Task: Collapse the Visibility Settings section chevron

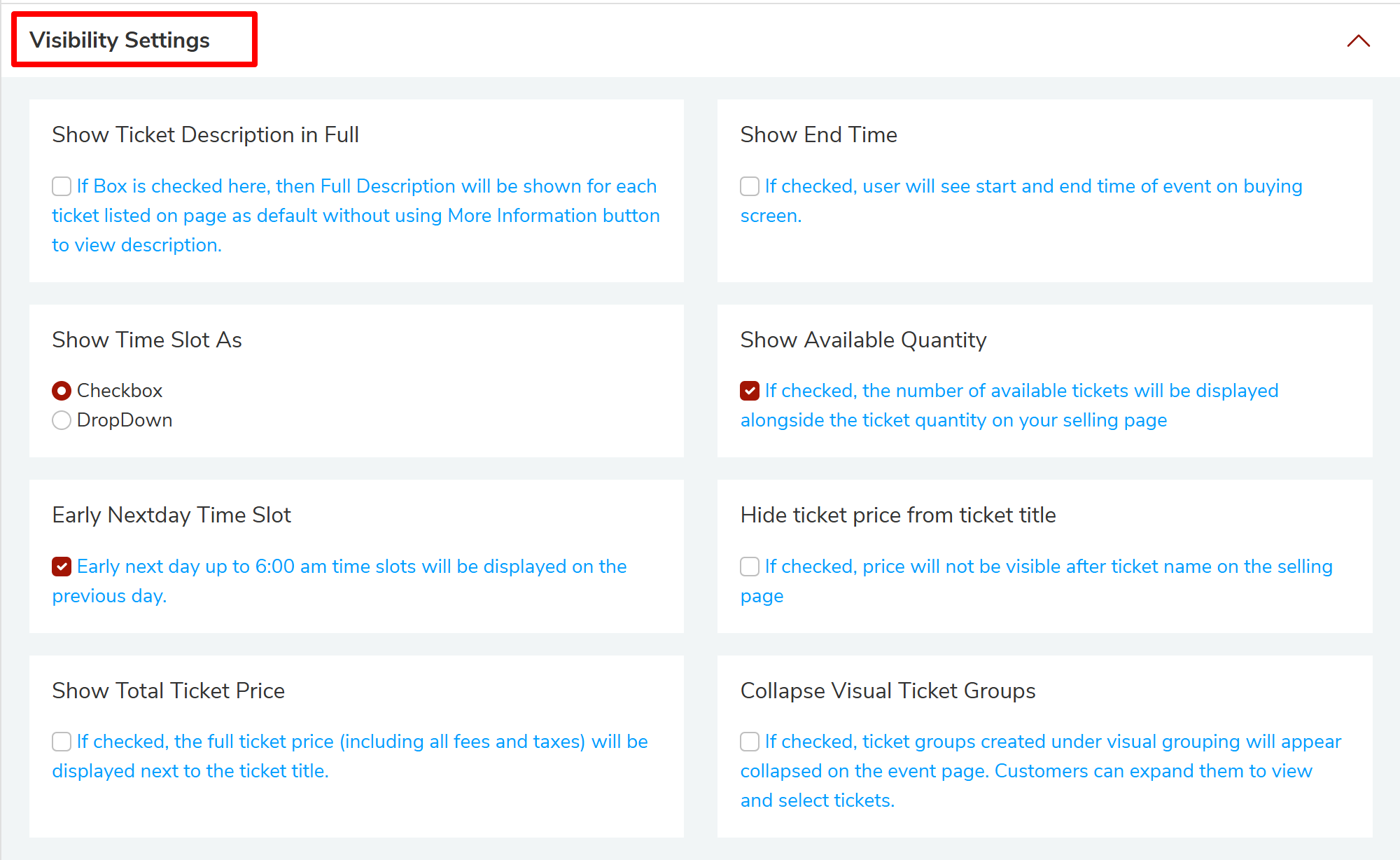Action: point(1358,41)
